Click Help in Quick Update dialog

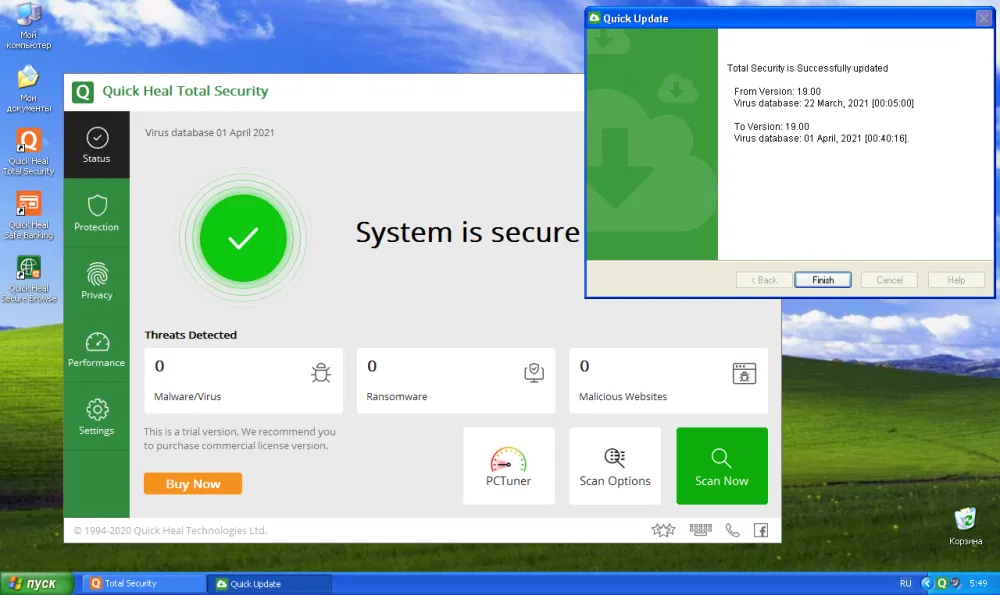tap(956, 280)
